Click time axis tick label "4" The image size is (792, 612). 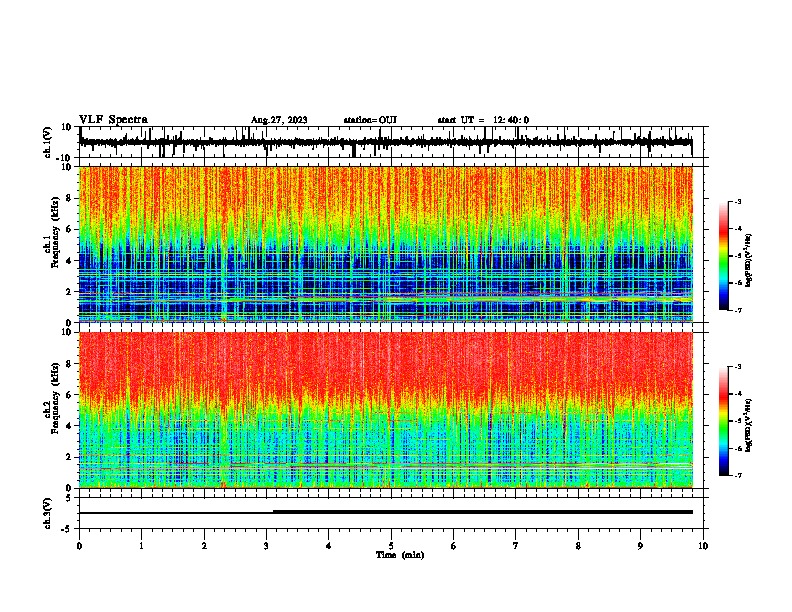coord(329,546)
